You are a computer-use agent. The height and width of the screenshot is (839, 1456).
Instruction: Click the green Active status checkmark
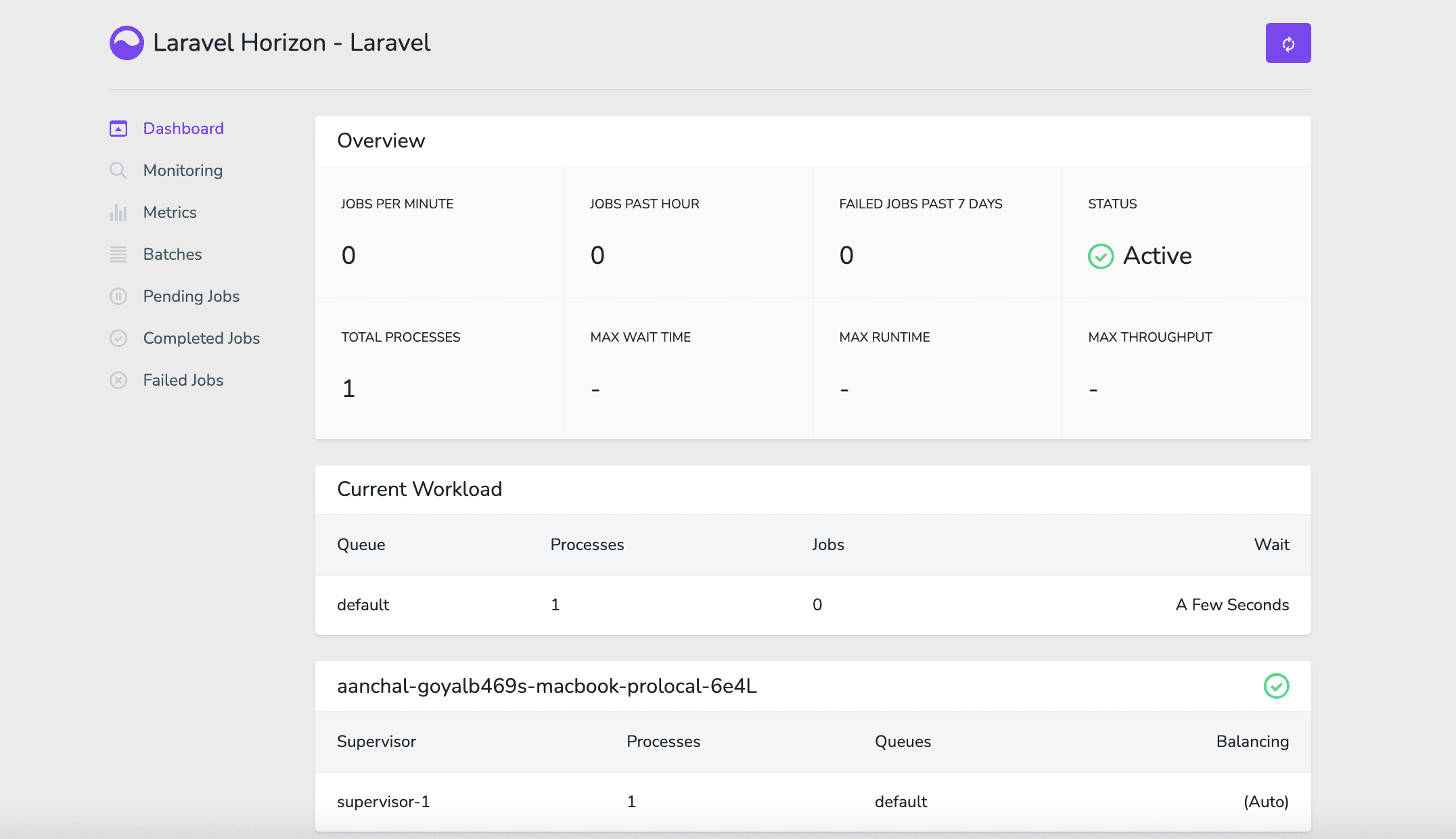[1099, 256]
